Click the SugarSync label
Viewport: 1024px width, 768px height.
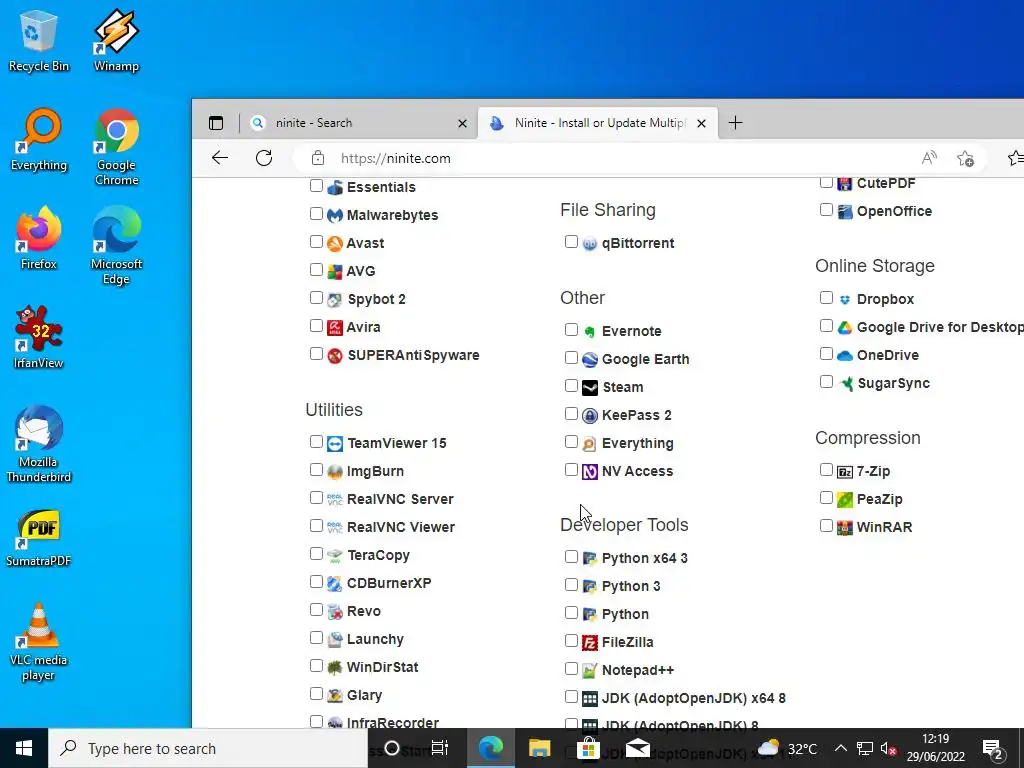coord(893,383)
